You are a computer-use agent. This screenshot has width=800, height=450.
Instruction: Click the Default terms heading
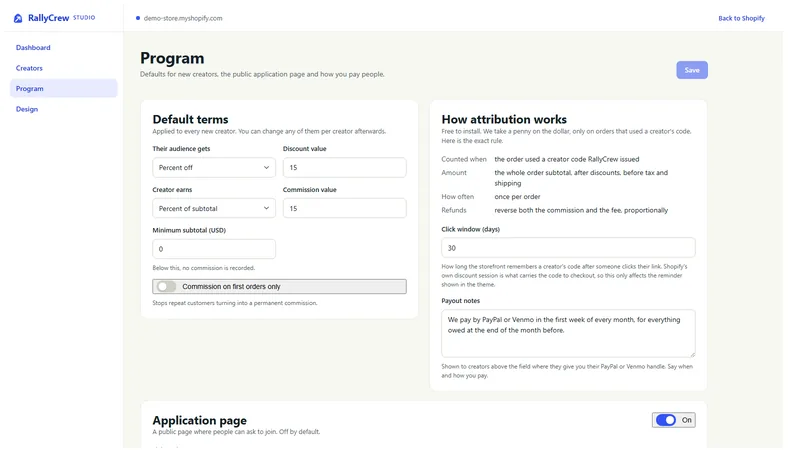tap(190, 119)
